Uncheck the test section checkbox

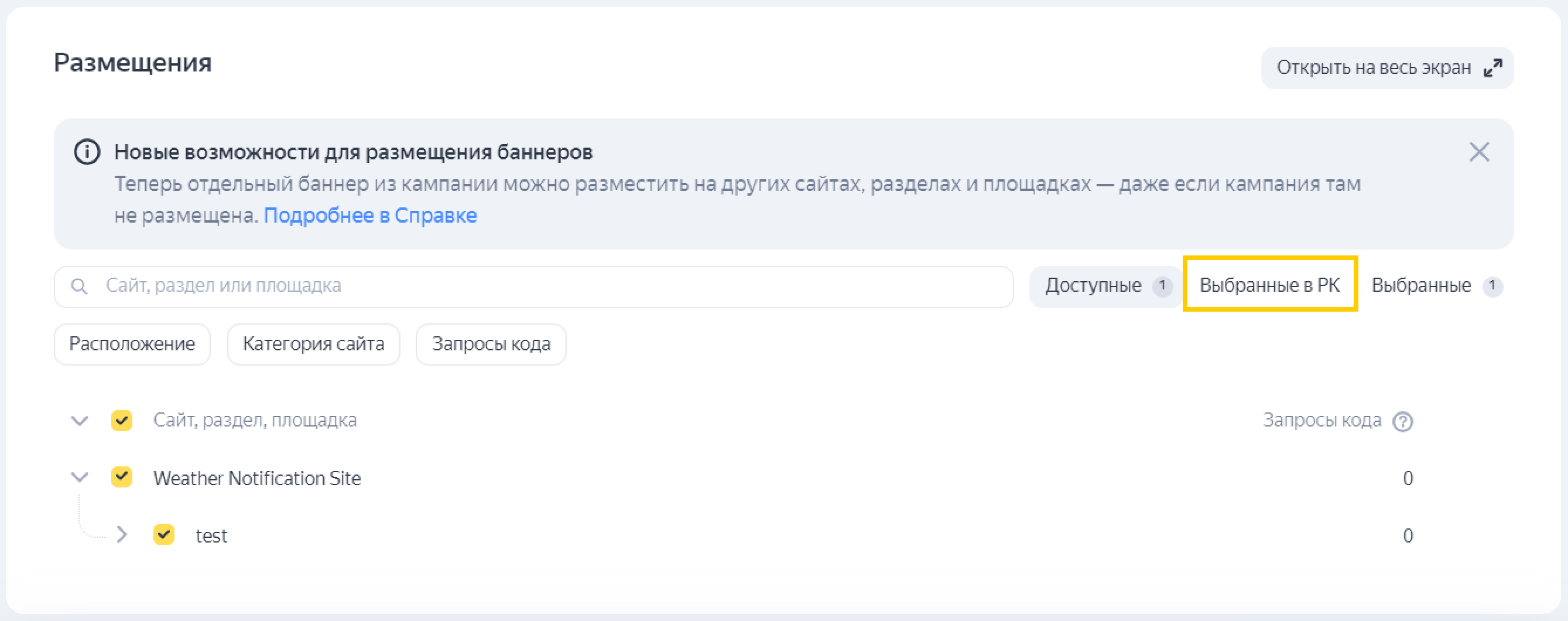point(164,534)
